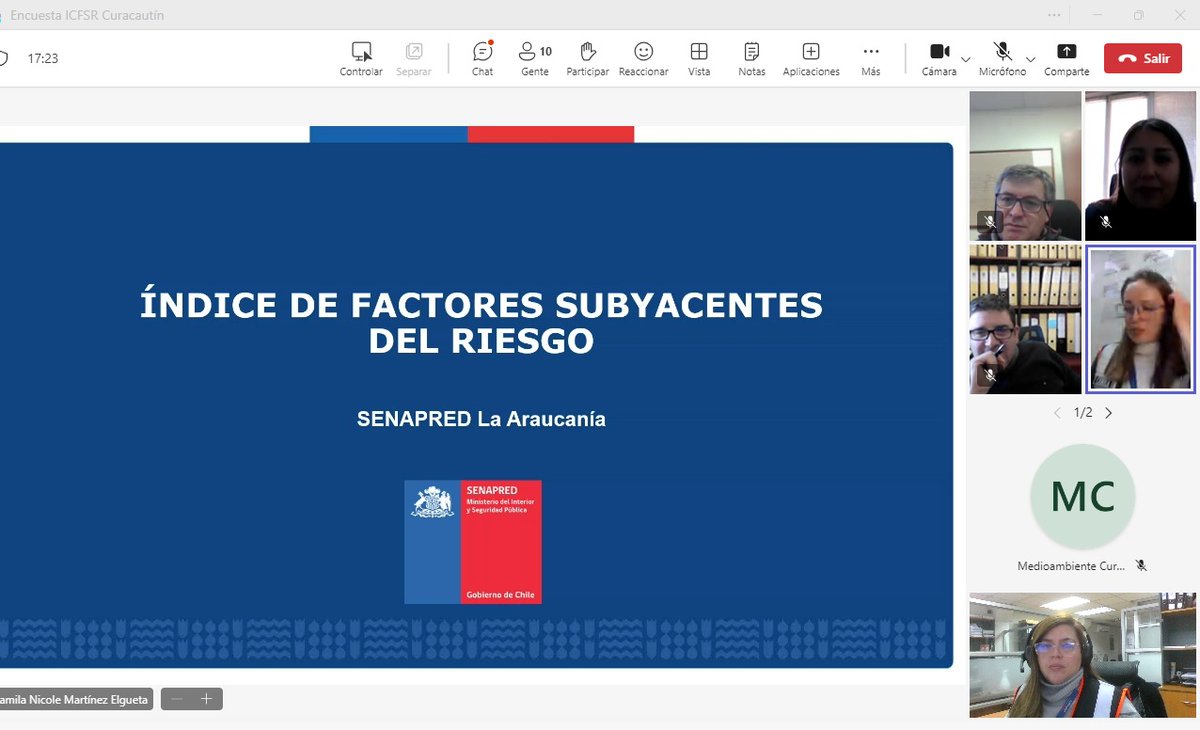Screen dimensions: 1200x730
Task: Select video tile of man holding pen
Action: pyautogui.click(x=1025, y=319)
